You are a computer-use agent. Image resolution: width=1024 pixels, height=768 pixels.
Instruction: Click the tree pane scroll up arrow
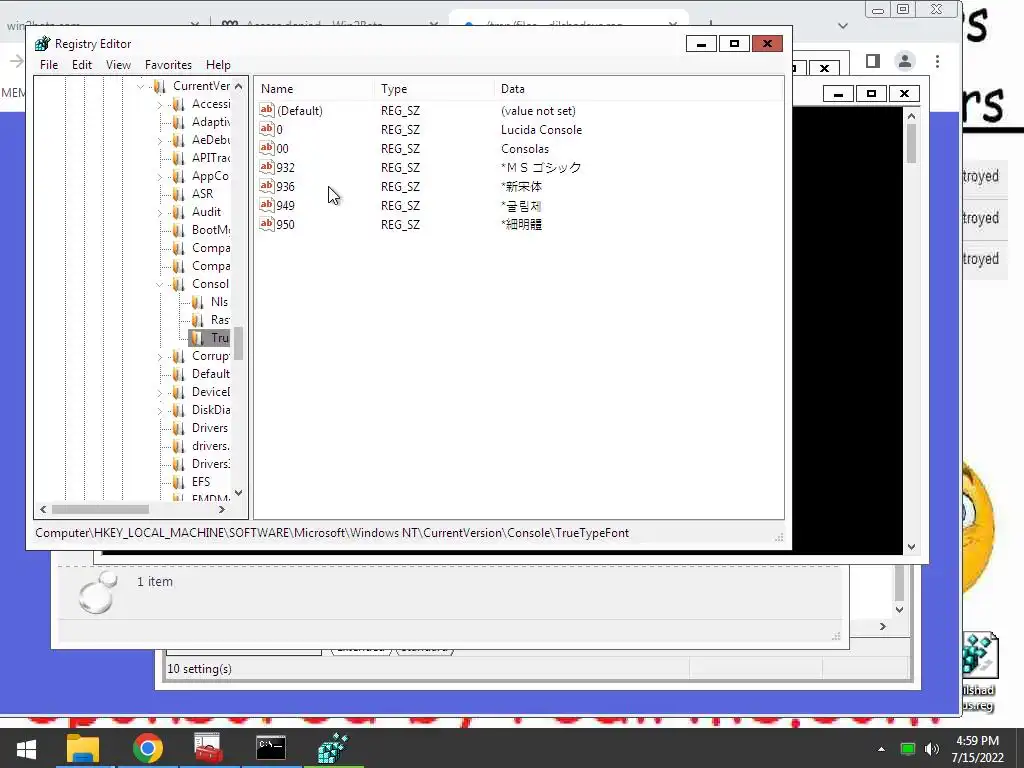[238, 86]
